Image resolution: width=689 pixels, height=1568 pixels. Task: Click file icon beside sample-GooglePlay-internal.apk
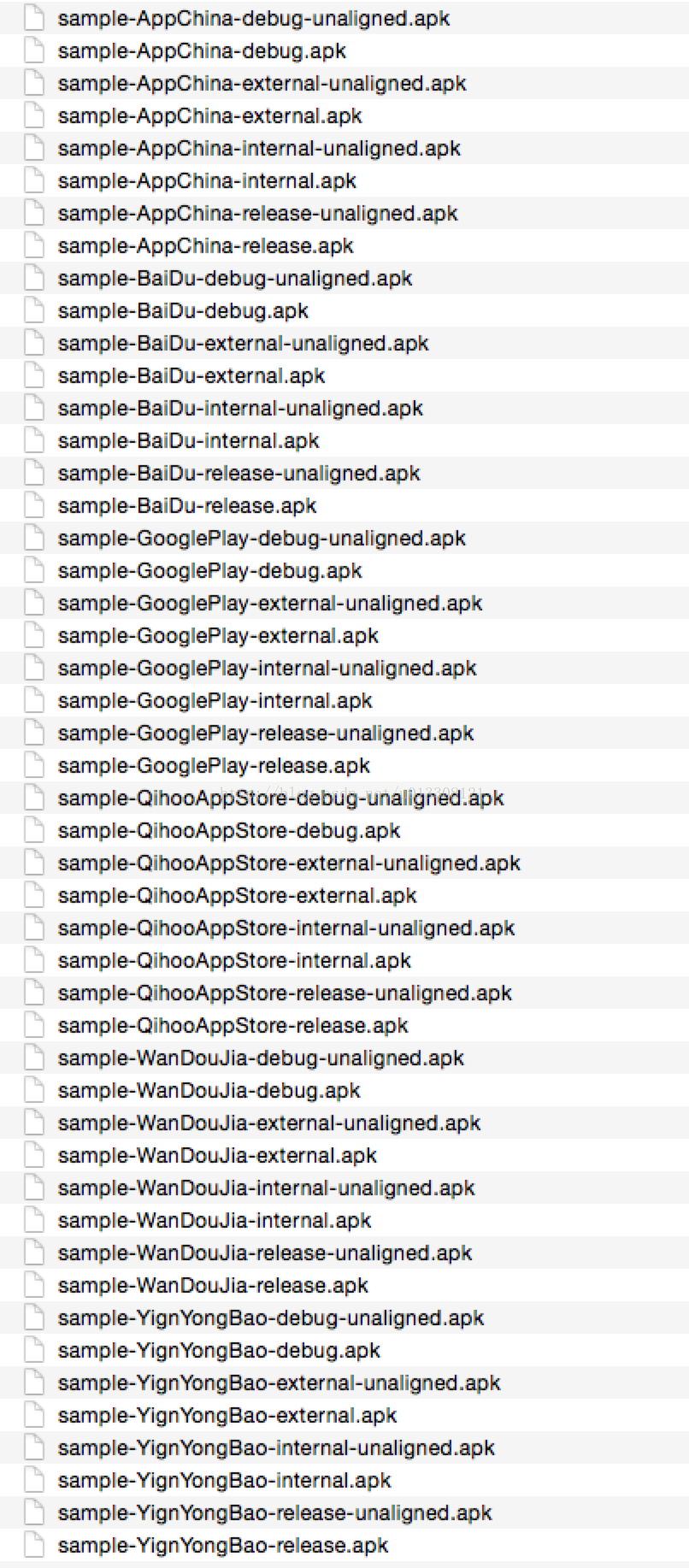click(x=34, y=700)
